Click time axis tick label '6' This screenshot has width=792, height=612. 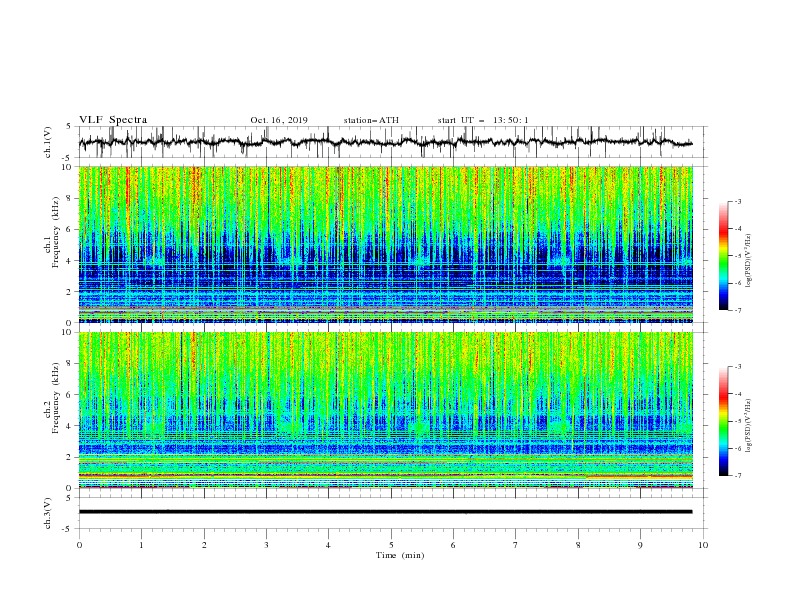(x=453, y=545)
